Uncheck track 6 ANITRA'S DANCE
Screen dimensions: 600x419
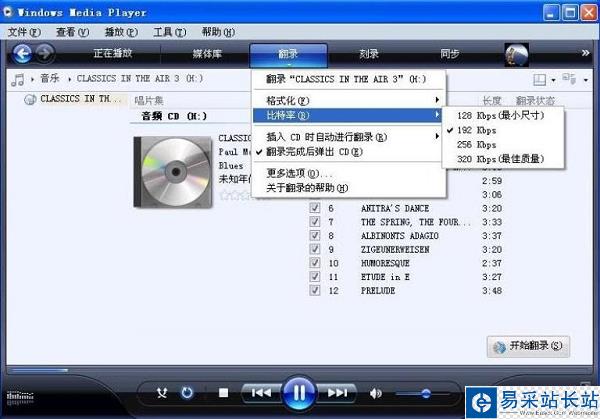point(315,208)
